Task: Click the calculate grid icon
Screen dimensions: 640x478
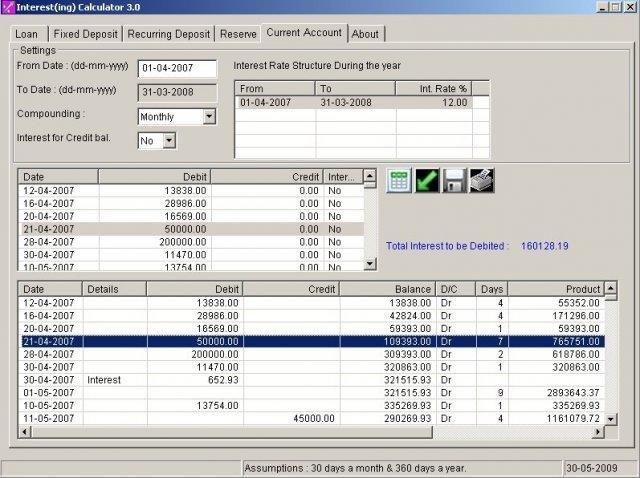Action: click(400, 181)
